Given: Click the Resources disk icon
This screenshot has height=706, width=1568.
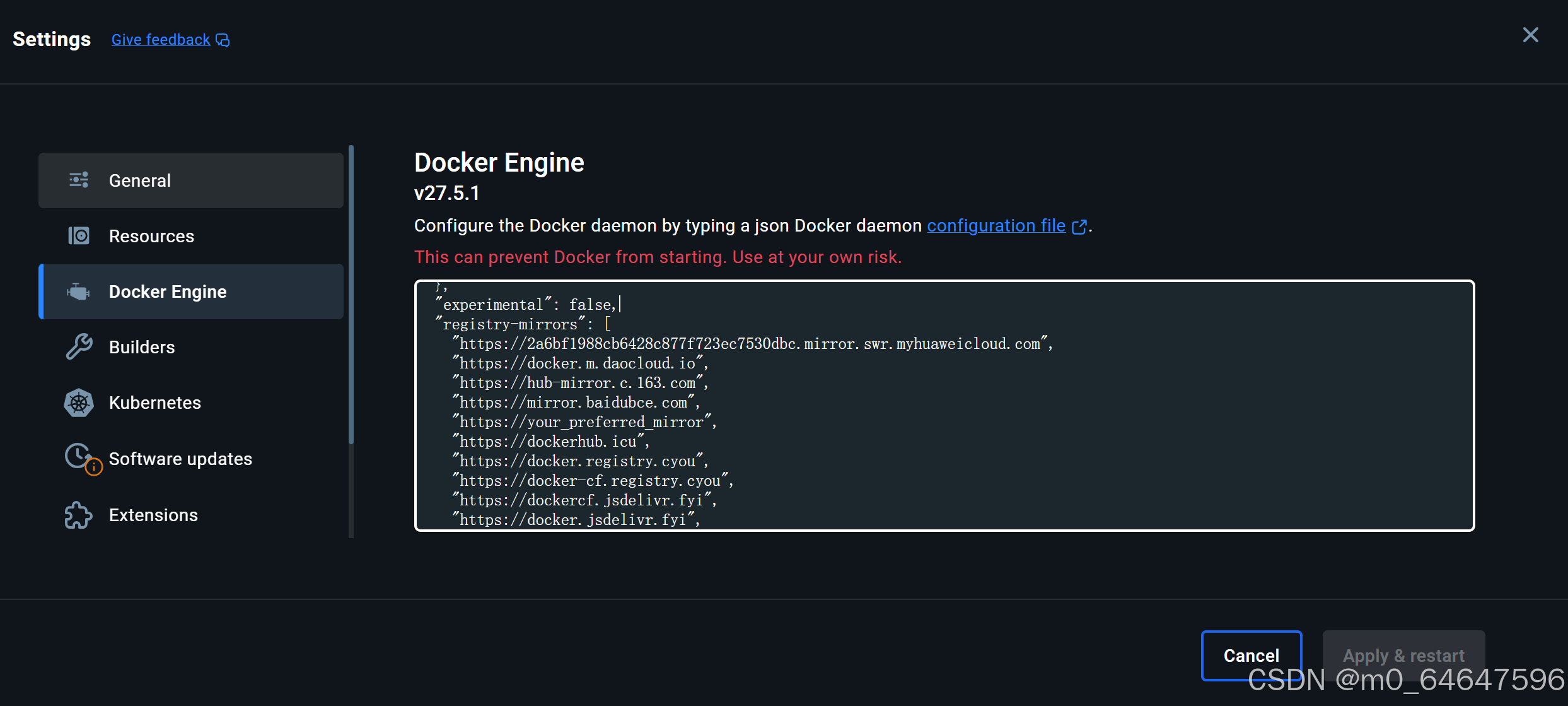Looking at the screenshot, I should click(79, 236).
